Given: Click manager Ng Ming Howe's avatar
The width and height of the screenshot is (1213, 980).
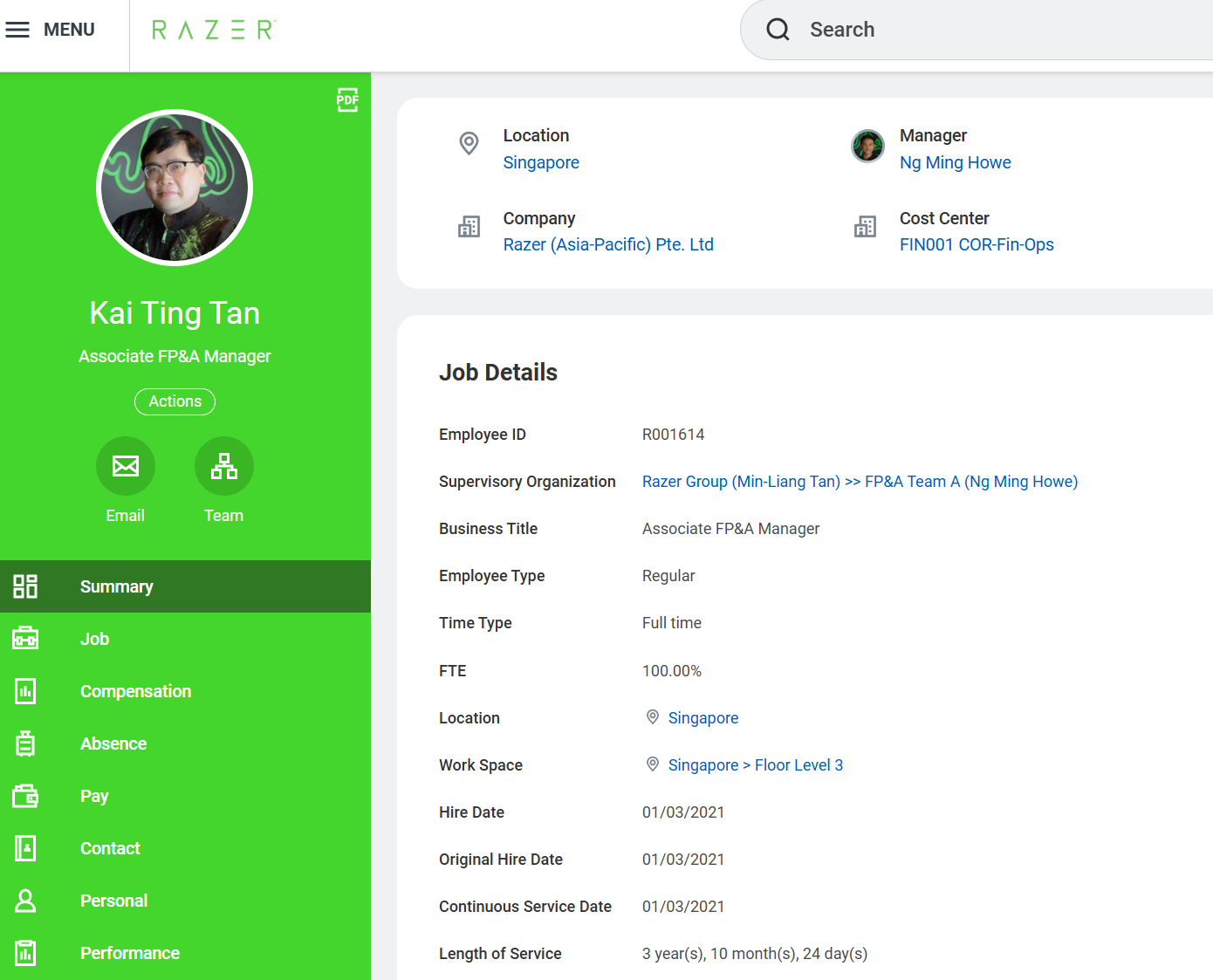Looking at the screenshot, I should (x=867, y=146).
